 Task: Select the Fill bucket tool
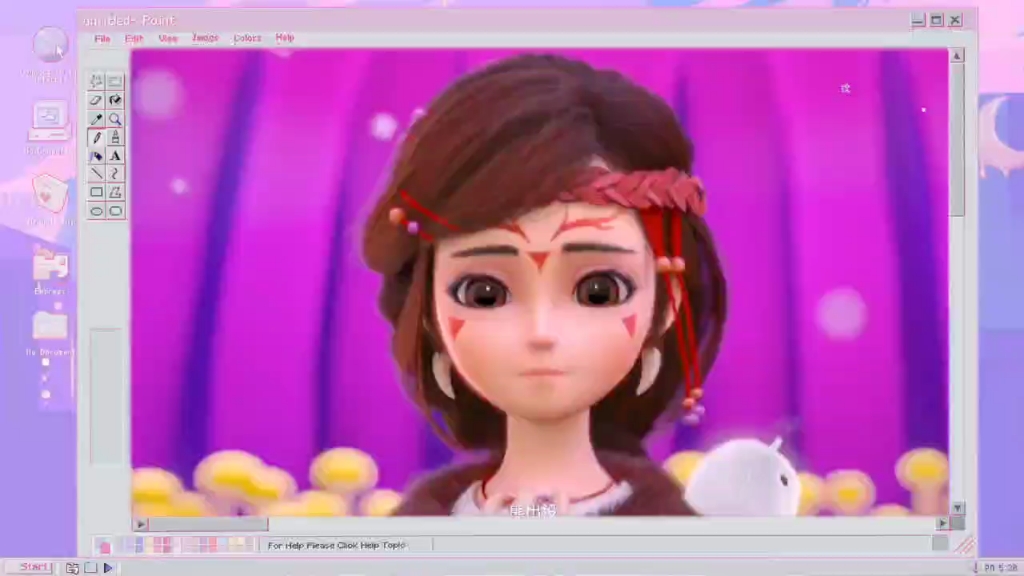coord(116,100)
